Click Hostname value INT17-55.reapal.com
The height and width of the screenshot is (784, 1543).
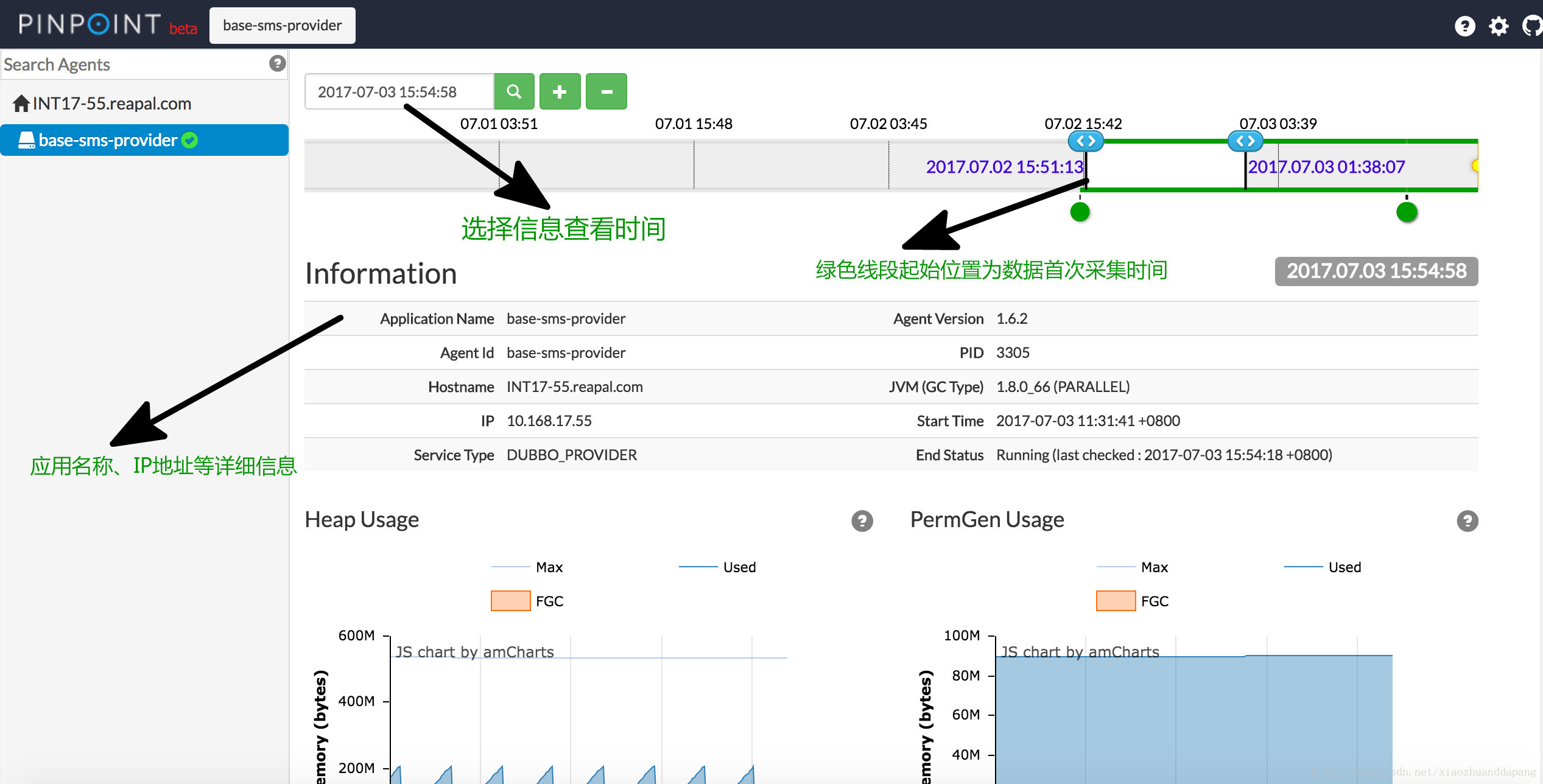[575, 387]
